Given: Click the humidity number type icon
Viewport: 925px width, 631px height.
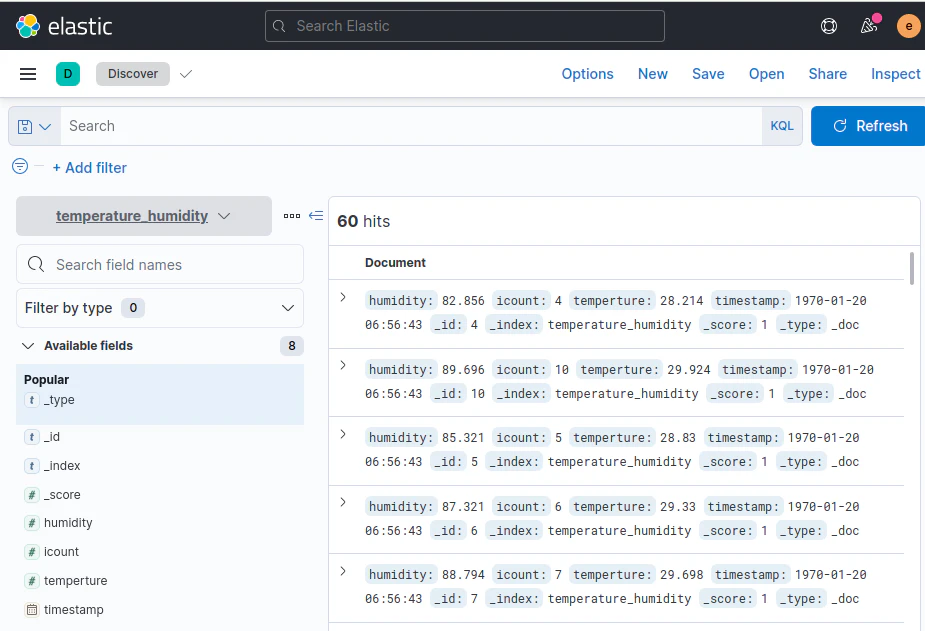Looking at the screenshot, I should point(32,523).
